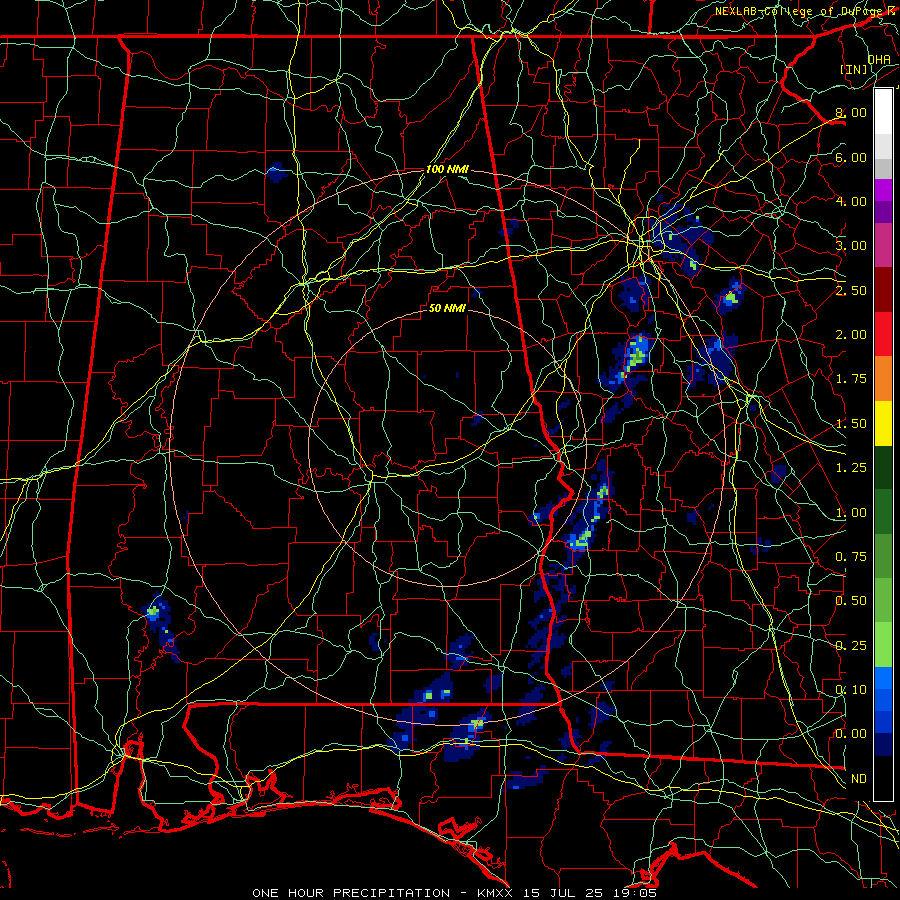Image resolution: width=900 pixels, height=900 pixels.
Task: Click the white swatch at legend top
Action: tap(883, 112)
